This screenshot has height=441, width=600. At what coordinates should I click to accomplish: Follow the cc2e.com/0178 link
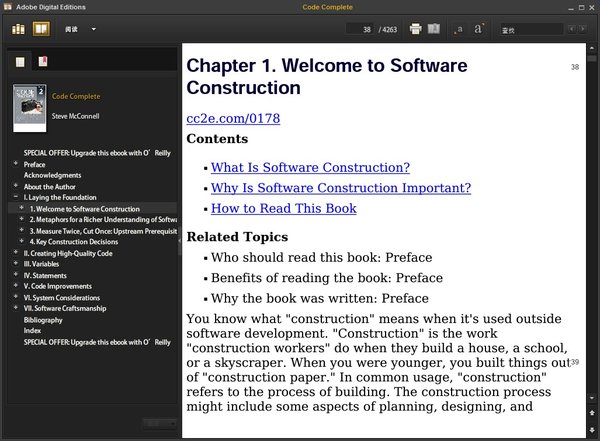233,118
